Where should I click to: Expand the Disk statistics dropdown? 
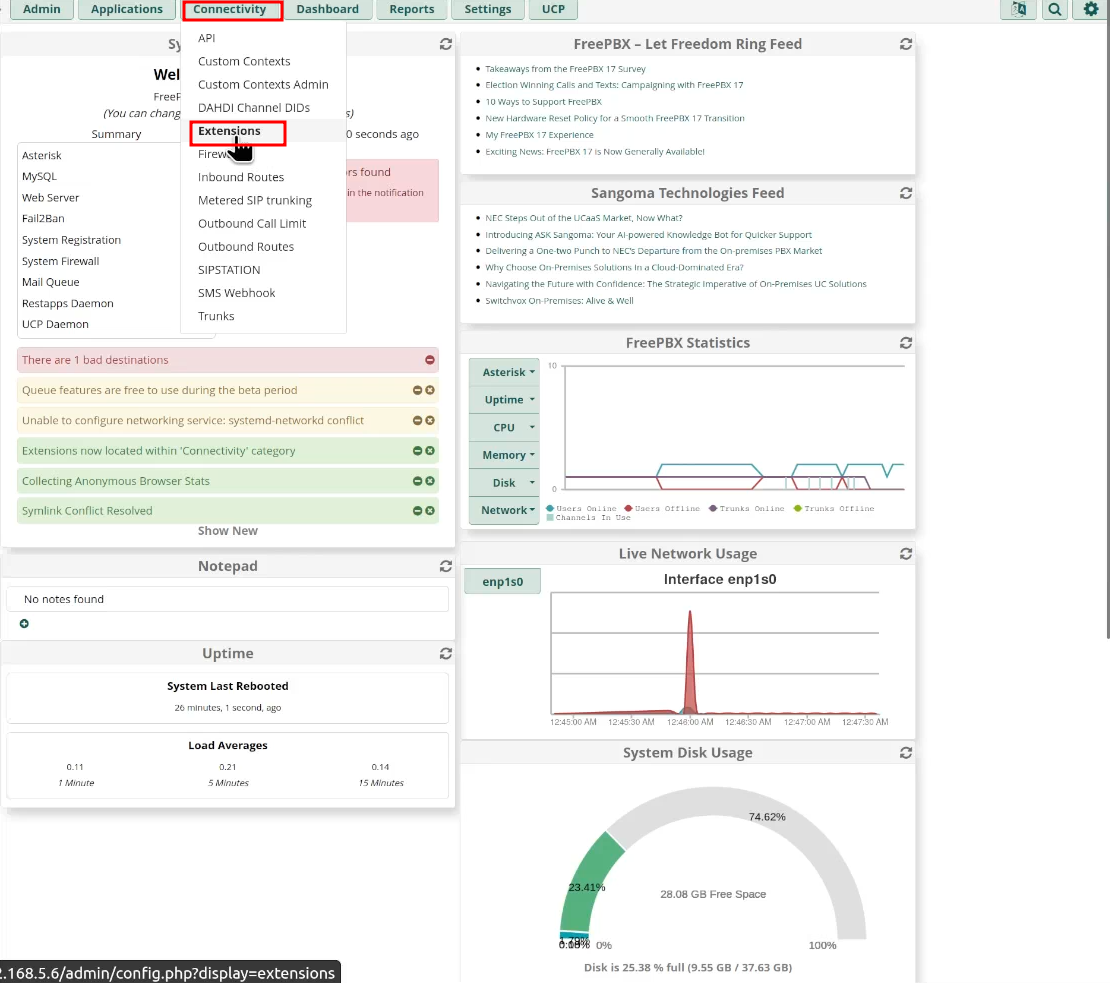pyautogui.click(x=504, y=483)
